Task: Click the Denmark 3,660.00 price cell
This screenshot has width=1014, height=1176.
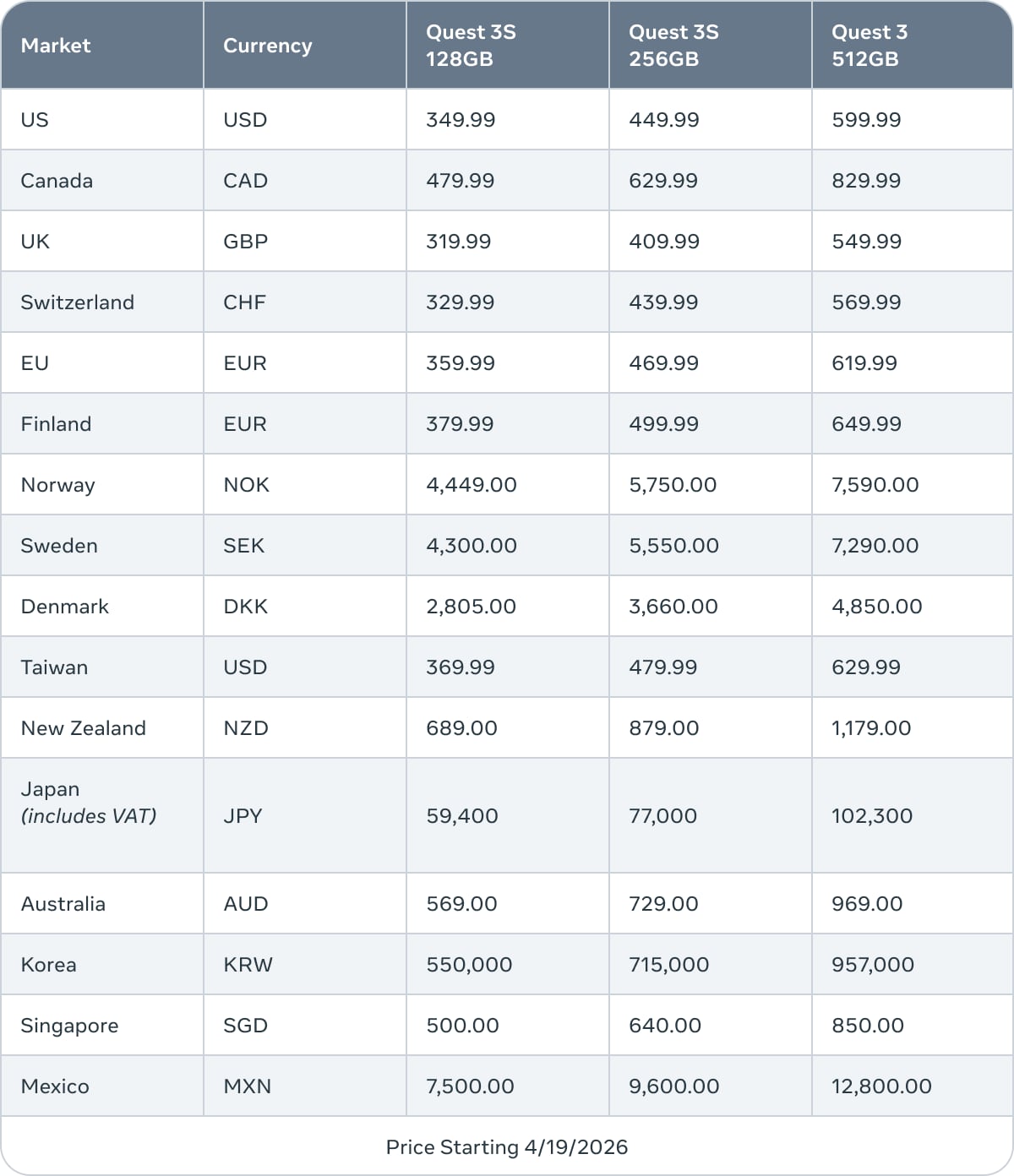Action: (x=673, y=607)
